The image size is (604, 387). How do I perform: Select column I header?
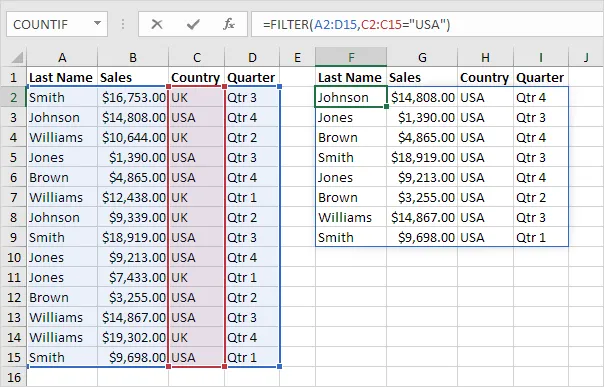coord(541,57)
